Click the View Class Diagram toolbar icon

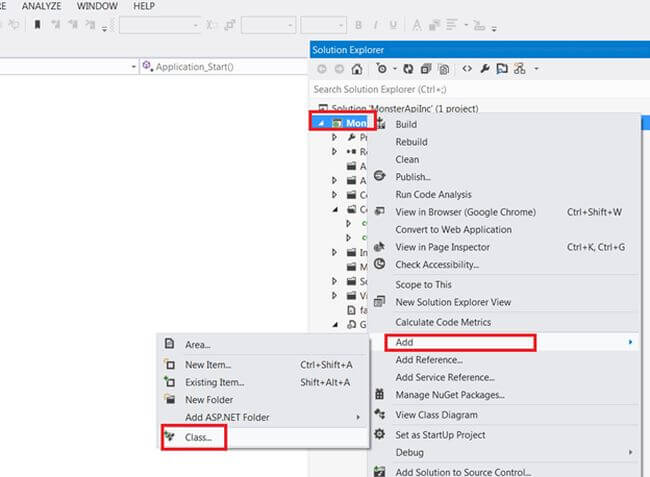point(520,69)
